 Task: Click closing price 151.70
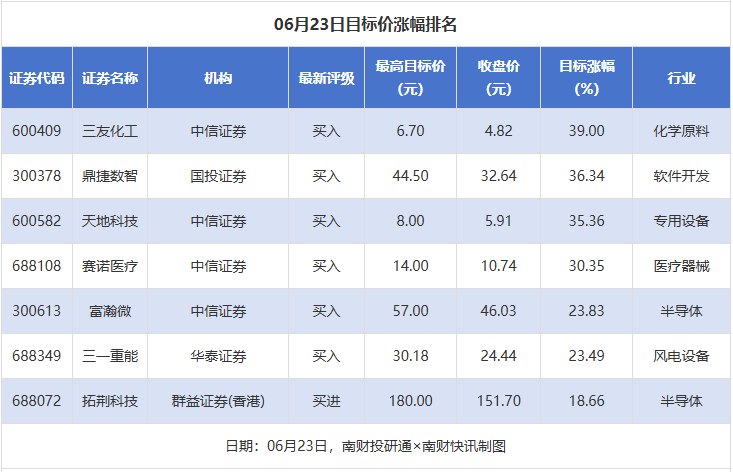[x=498, y=400]
